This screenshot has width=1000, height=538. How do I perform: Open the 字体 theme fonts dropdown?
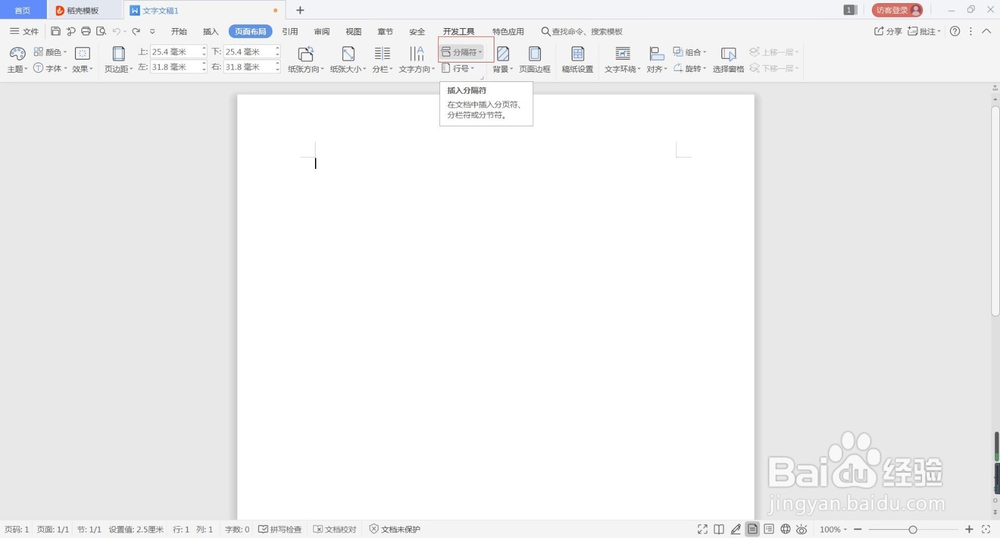50,68
